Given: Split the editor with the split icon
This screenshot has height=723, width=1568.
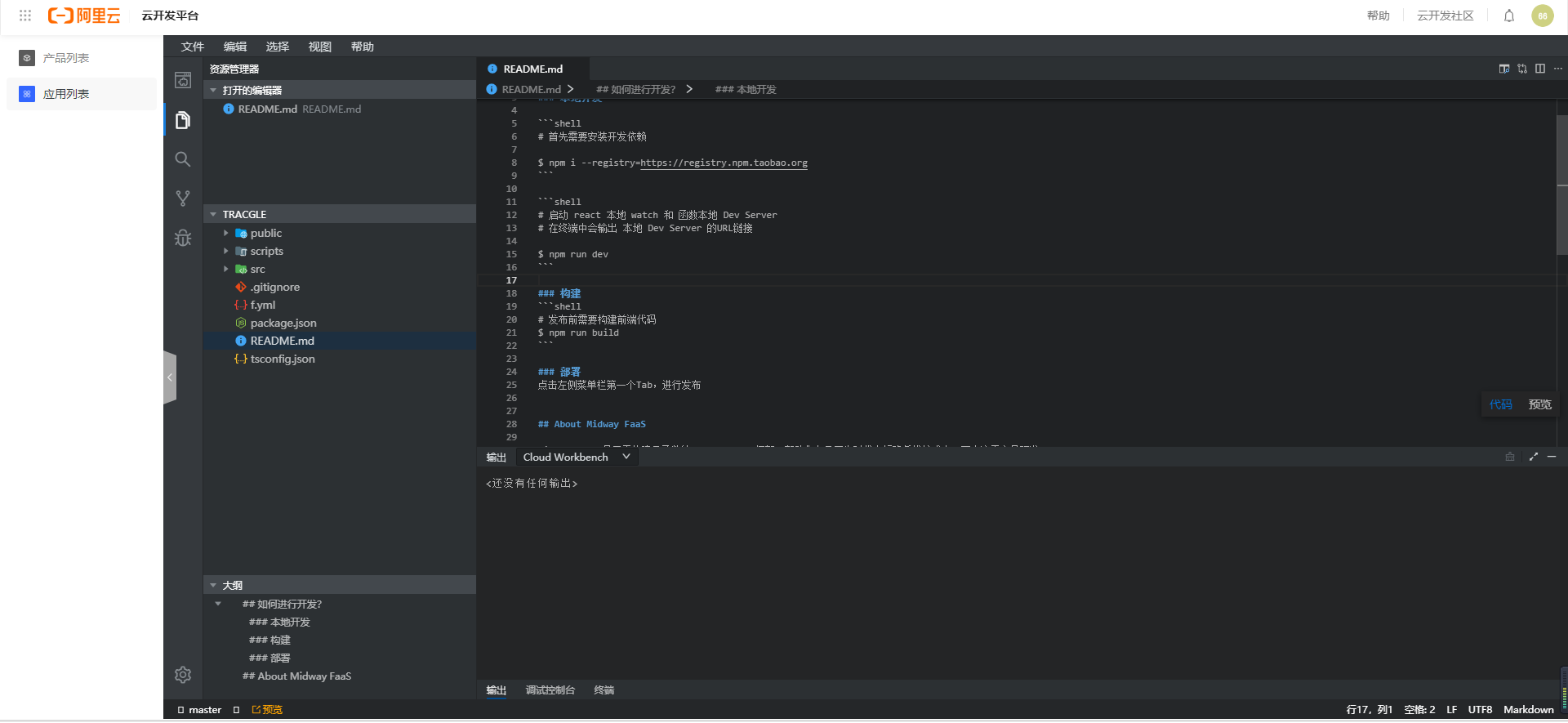Looking at the screenshot, I should pyautogui.click(x=1540, y=69).
